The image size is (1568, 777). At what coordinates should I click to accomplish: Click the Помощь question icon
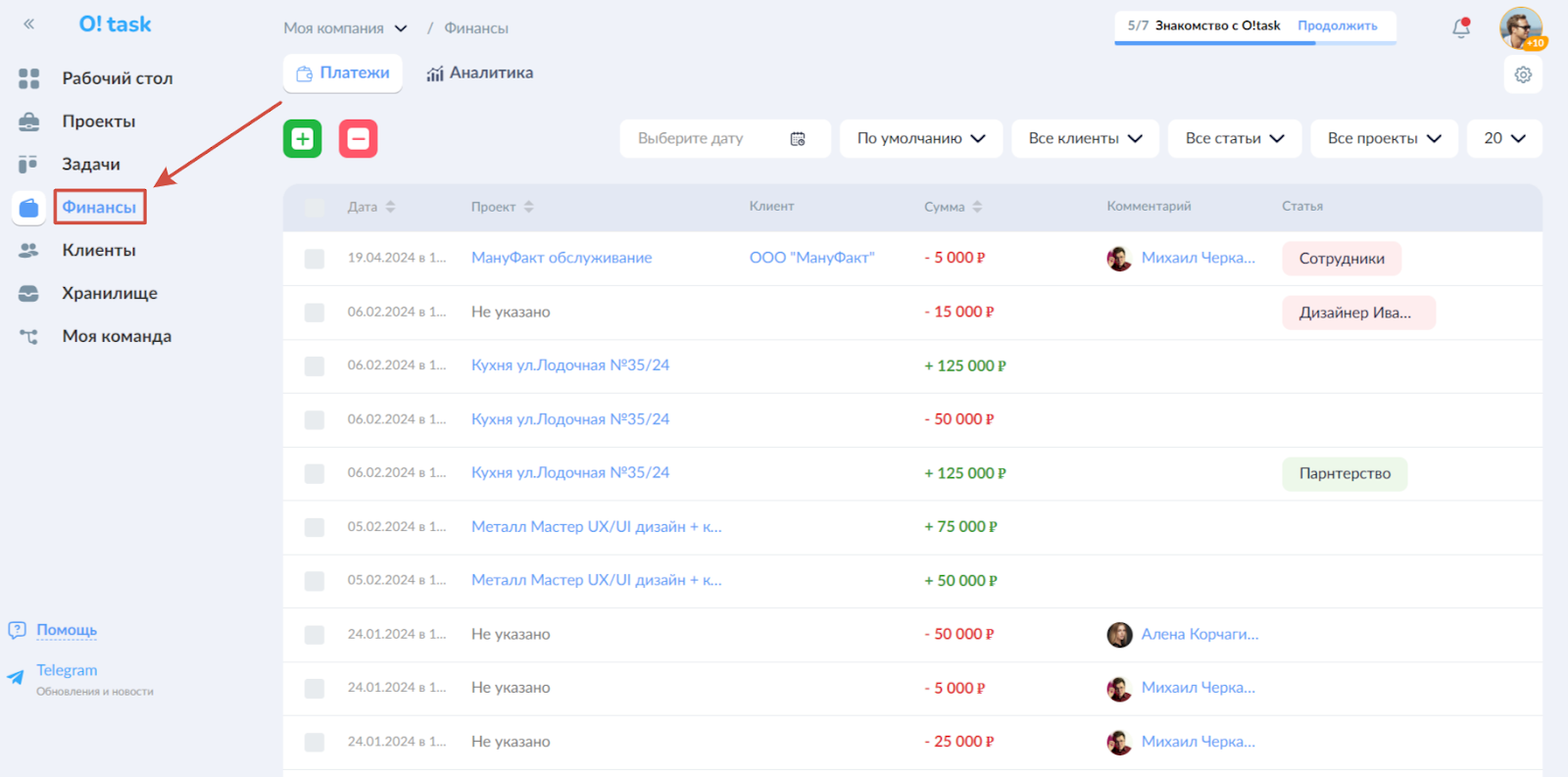click(17, 630)
